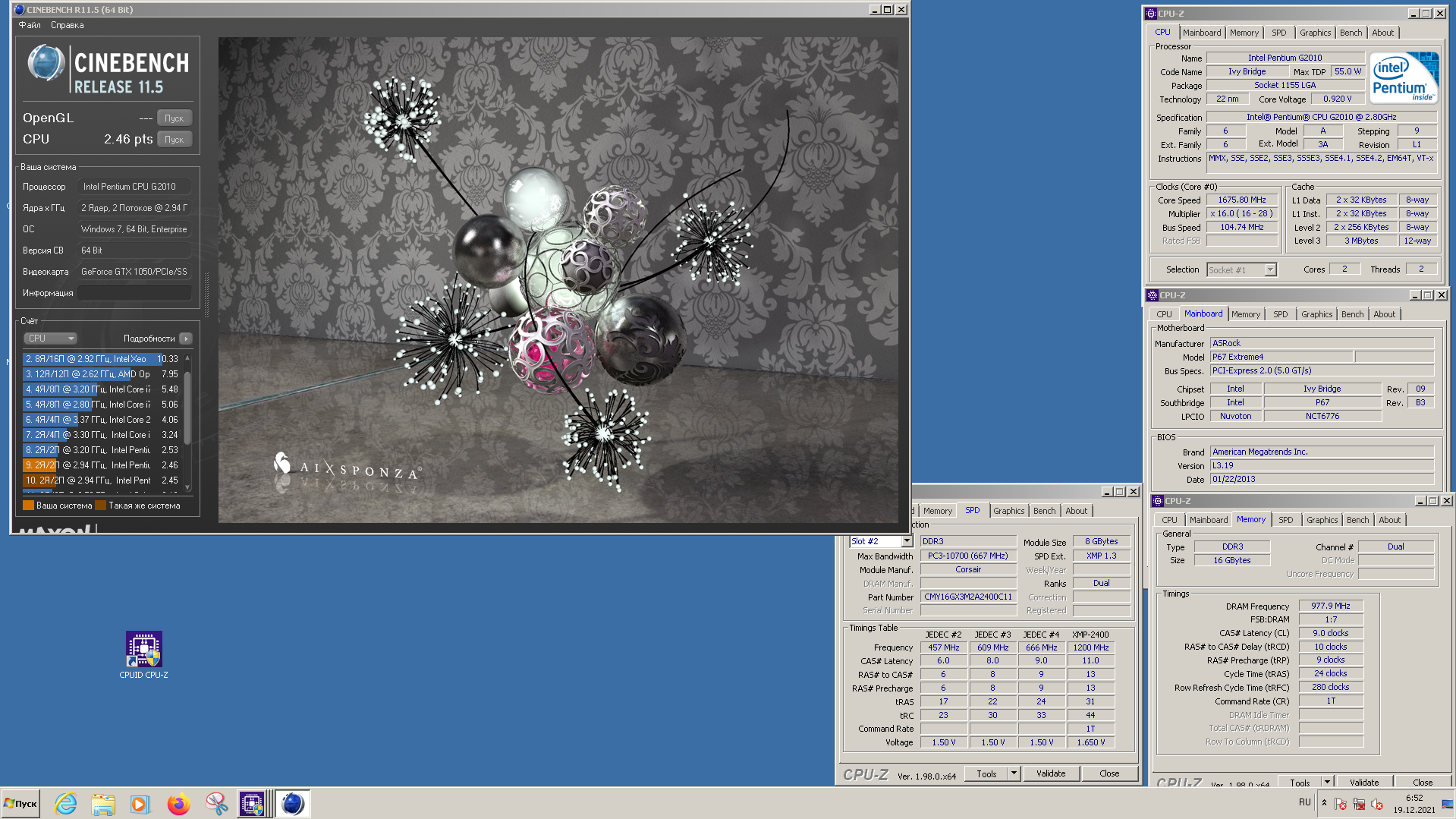
Task: Click Validate in the Memory CPU-Z window
Action: pos(1364,783)
